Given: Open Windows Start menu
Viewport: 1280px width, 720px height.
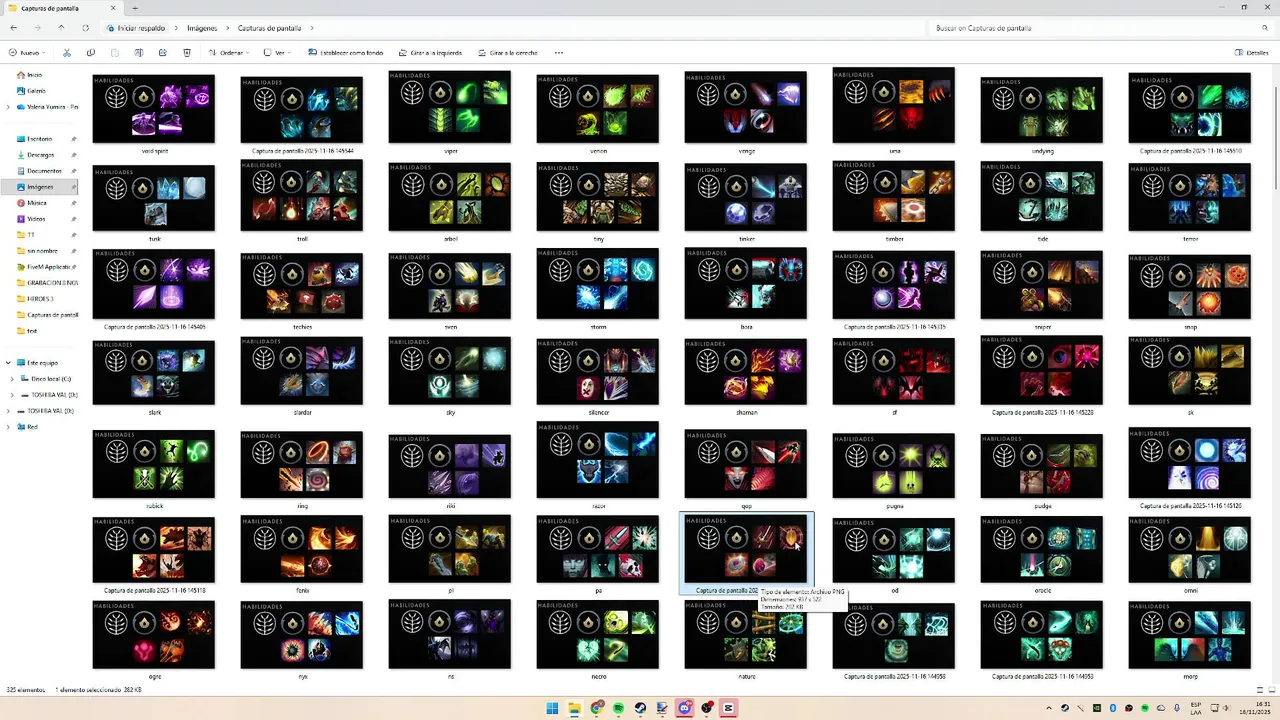Looking at the screenshot, I should pos(552,708).
